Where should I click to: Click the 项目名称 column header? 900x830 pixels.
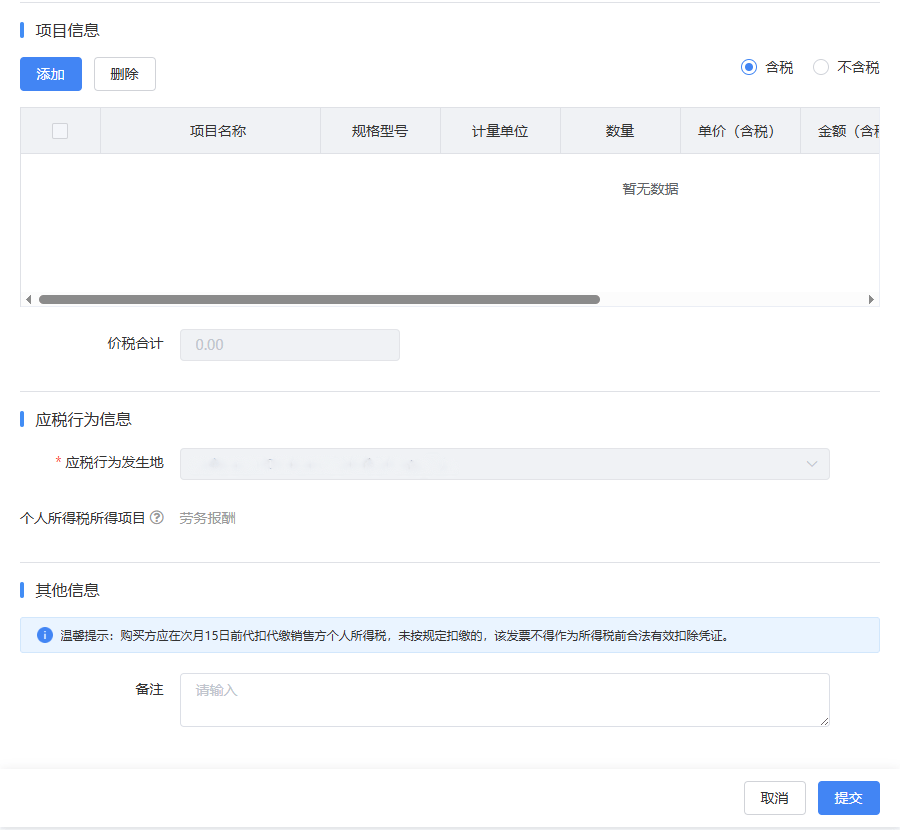point(218,131)
